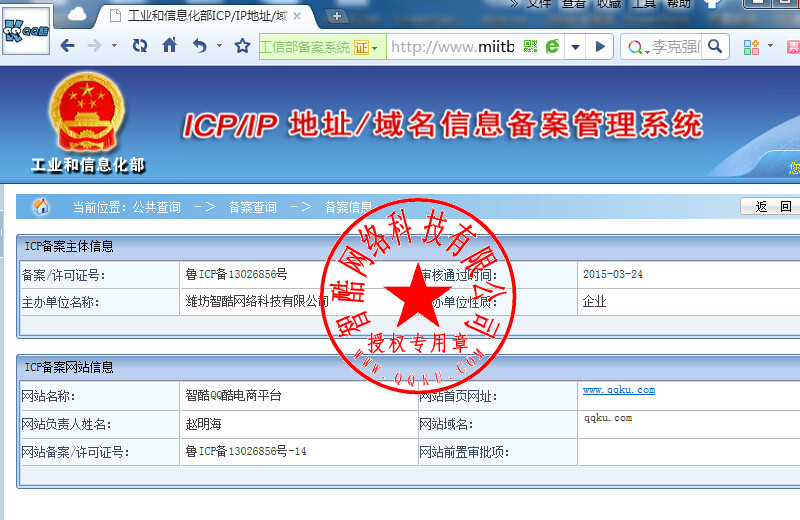
Task: Go to browser home page icon
Action: point(169,46)
